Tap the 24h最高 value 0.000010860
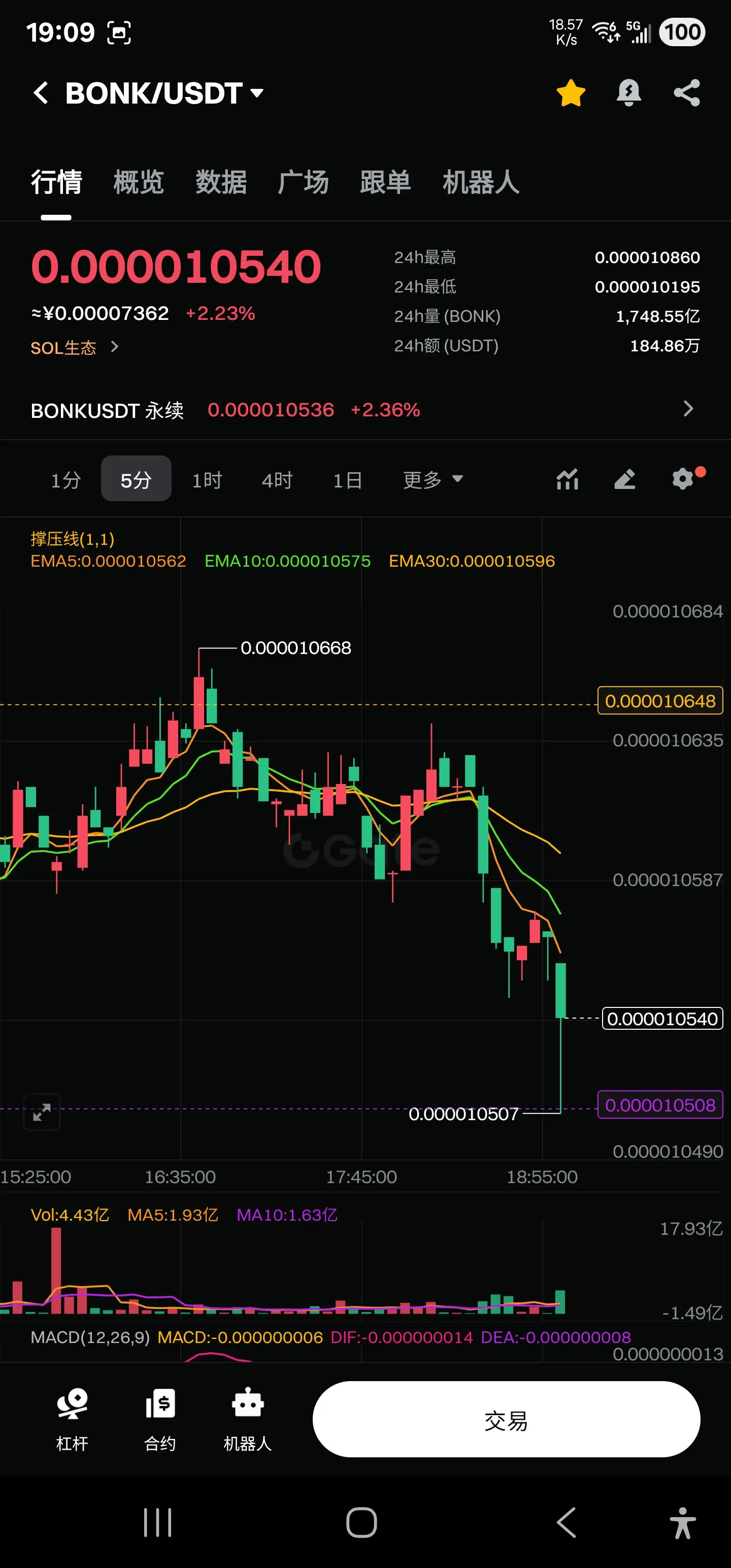The height and width of the screenshot is (1568, 731). click(x=647, y=257)
